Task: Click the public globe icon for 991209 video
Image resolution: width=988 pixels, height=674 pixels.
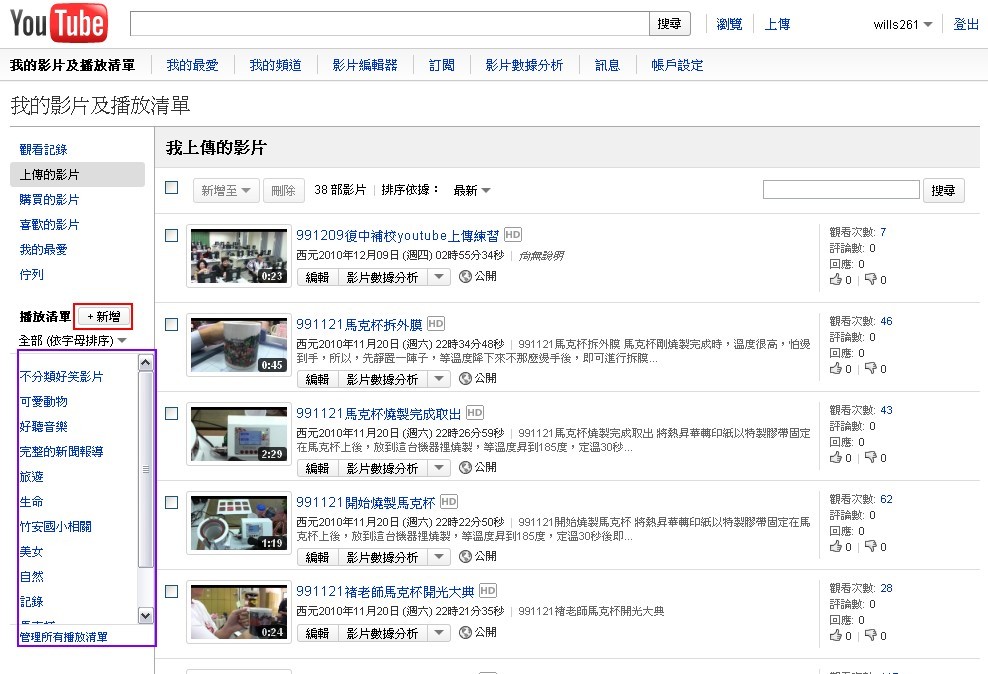Action: coord(465,277)
